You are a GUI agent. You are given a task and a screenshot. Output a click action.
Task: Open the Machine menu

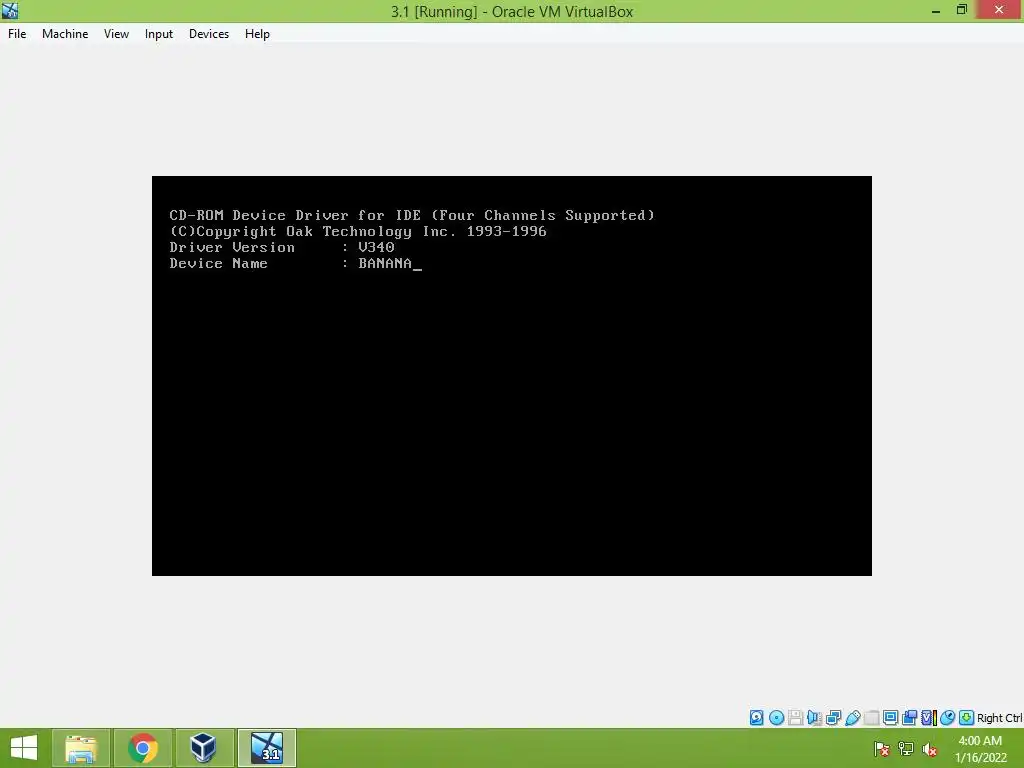point(65,34)
